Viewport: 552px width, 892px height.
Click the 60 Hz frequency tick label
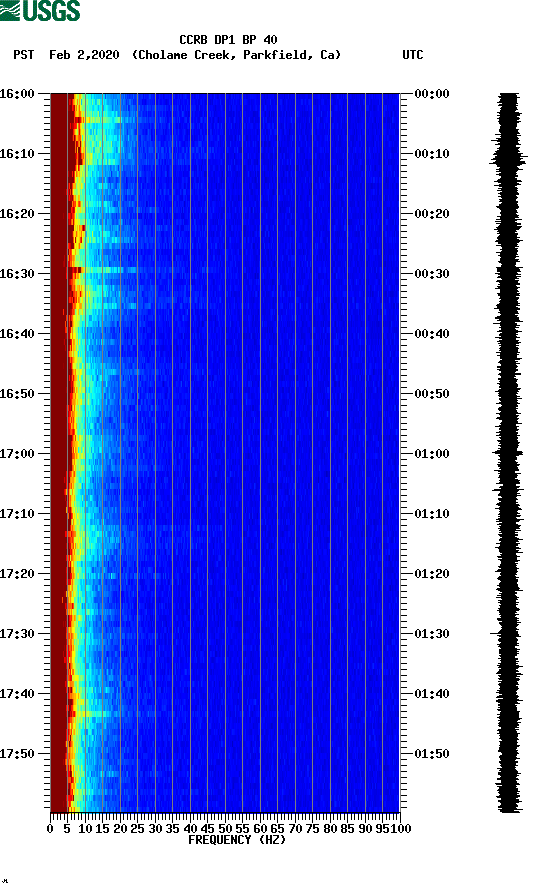coord(260,828)
